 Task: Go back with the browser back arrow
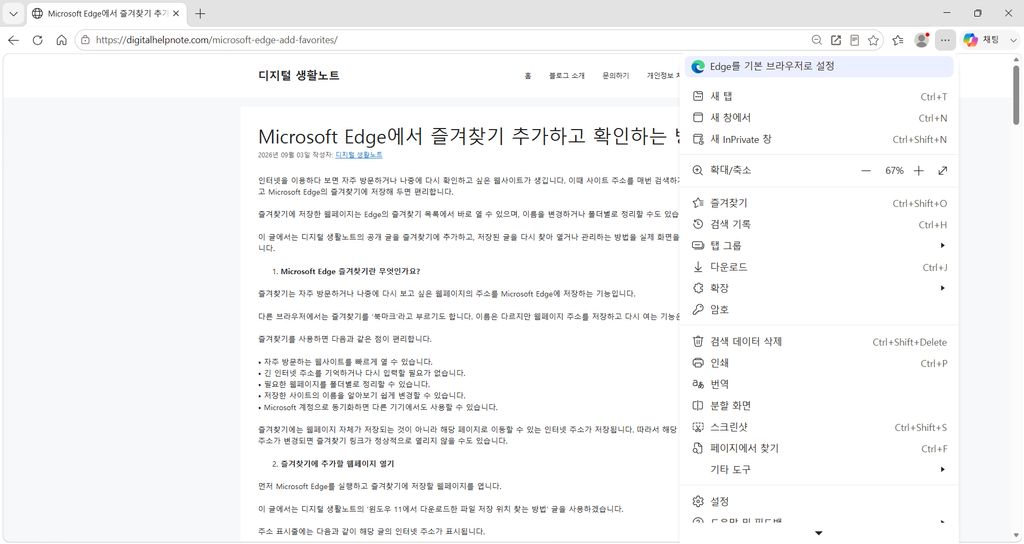click(x=13, y=40)
